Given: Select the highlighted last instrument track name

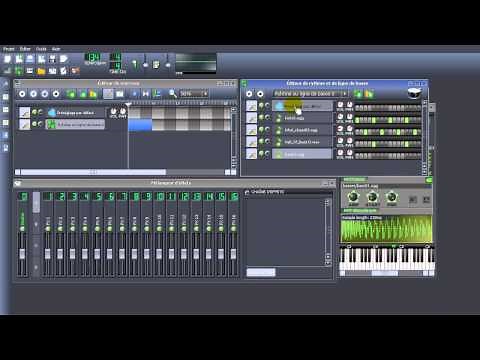Looking at the screenshot, I should tap(302, 154).
